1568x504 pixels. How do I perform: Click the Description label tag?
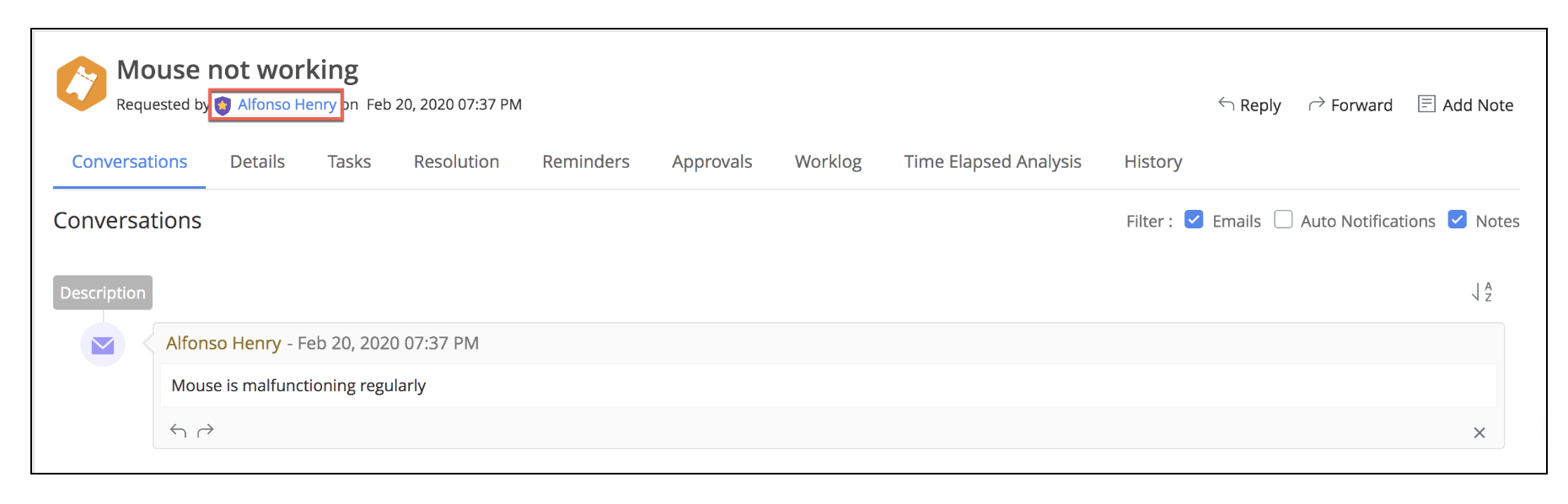coord(103,292)
